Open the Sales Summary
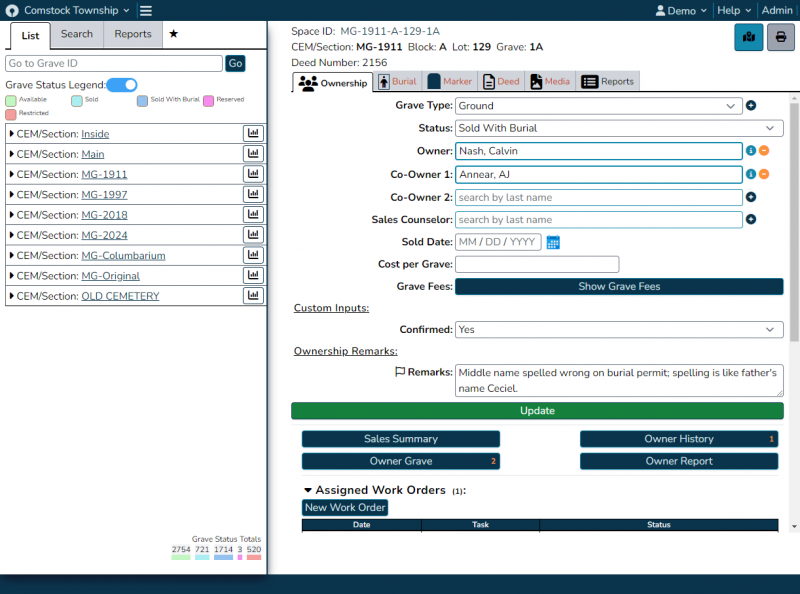Image resolution: width=800 pixels, height=594 pixels. [401, 439]
